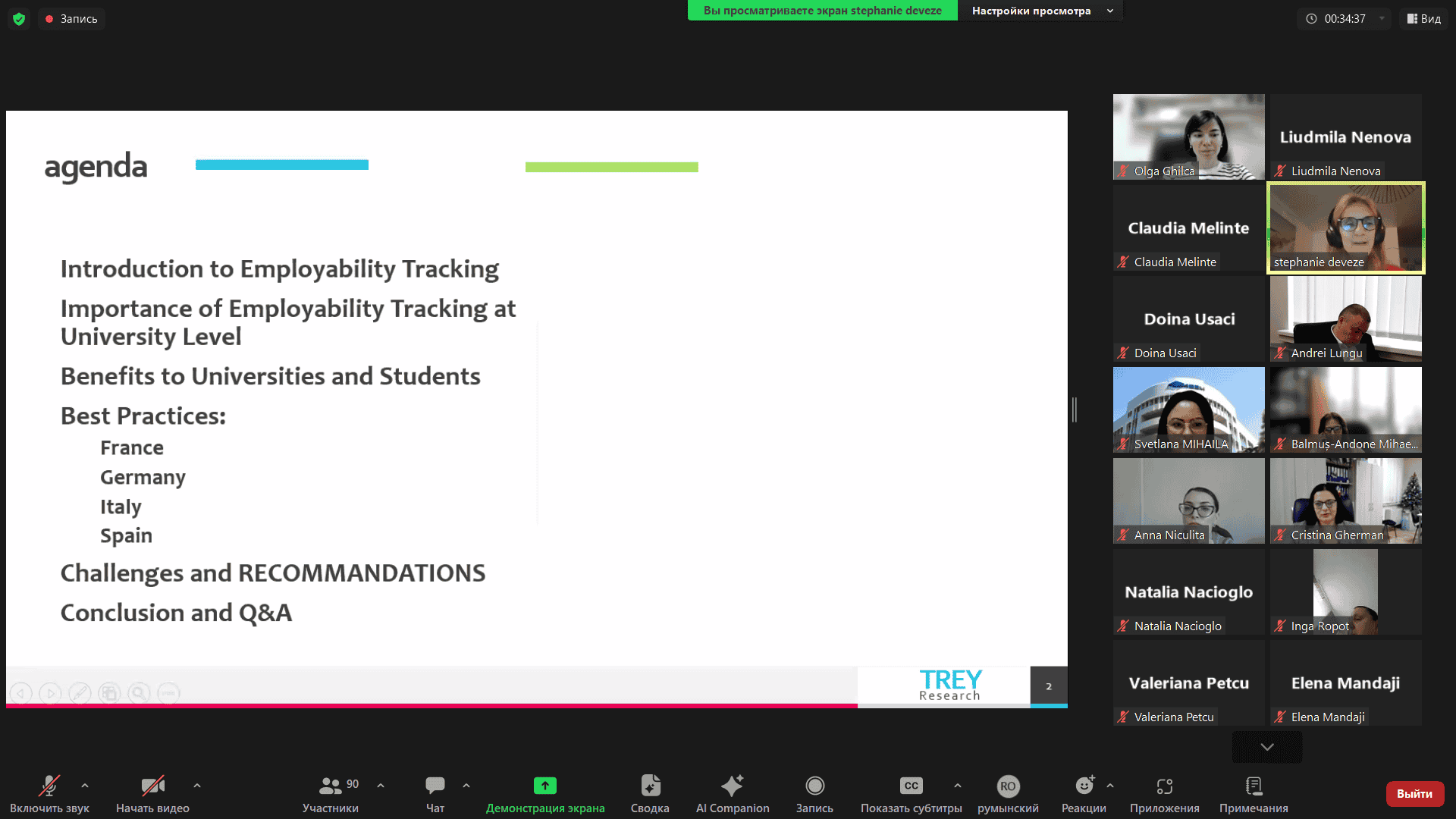Toggle microphone with Включить звук
Screen dimensions: 1456x819
click(49, 786)
